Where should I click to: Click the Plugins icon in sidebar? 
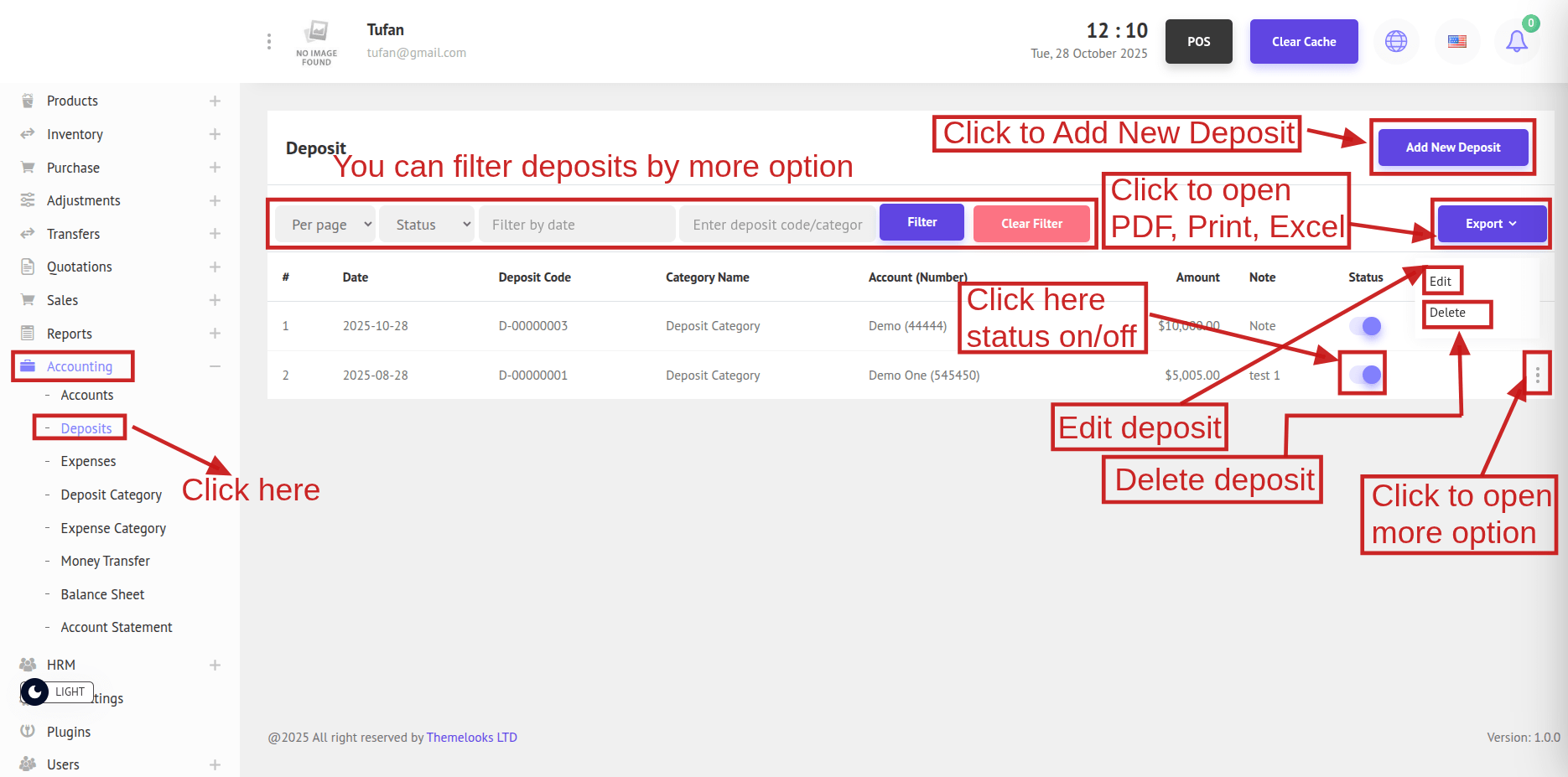28,731
